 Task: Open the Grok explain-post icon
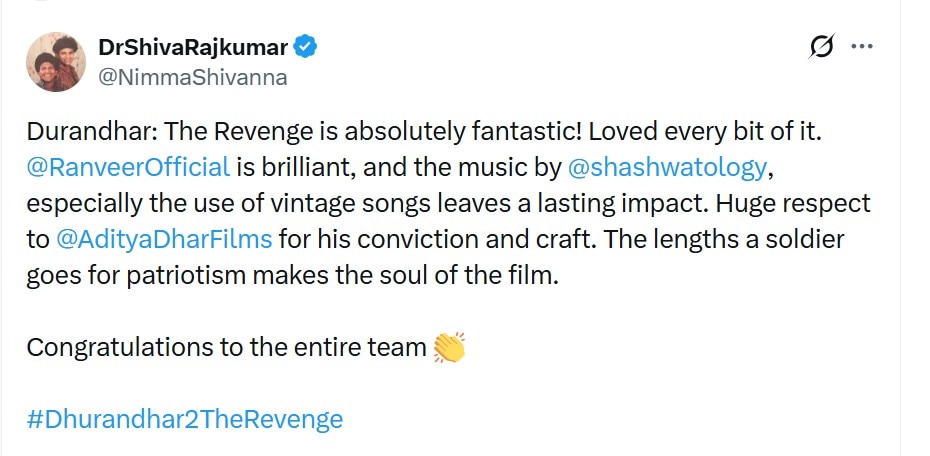point(822,47)
